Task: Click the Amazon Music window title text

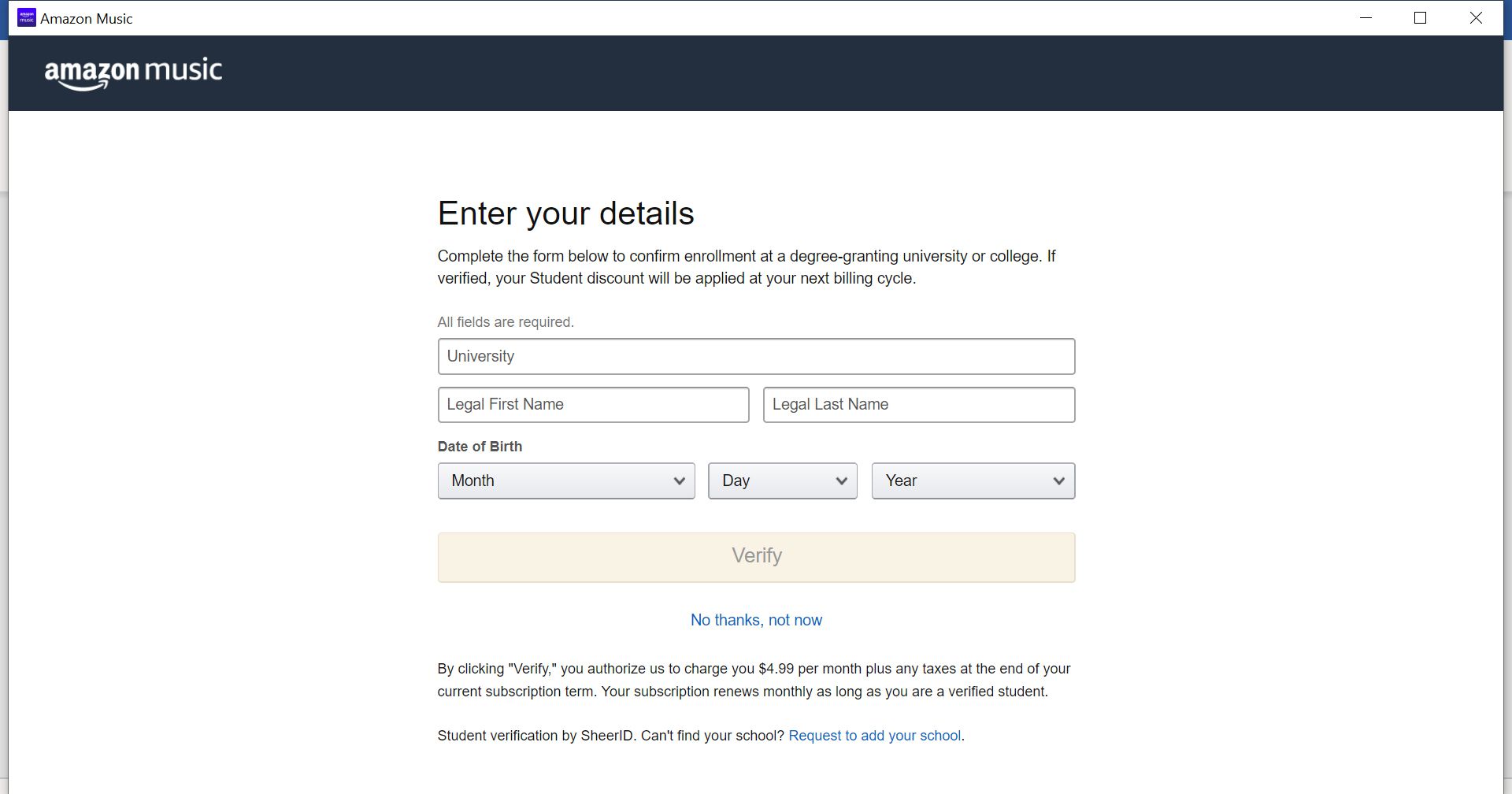Action: point(87,18)
